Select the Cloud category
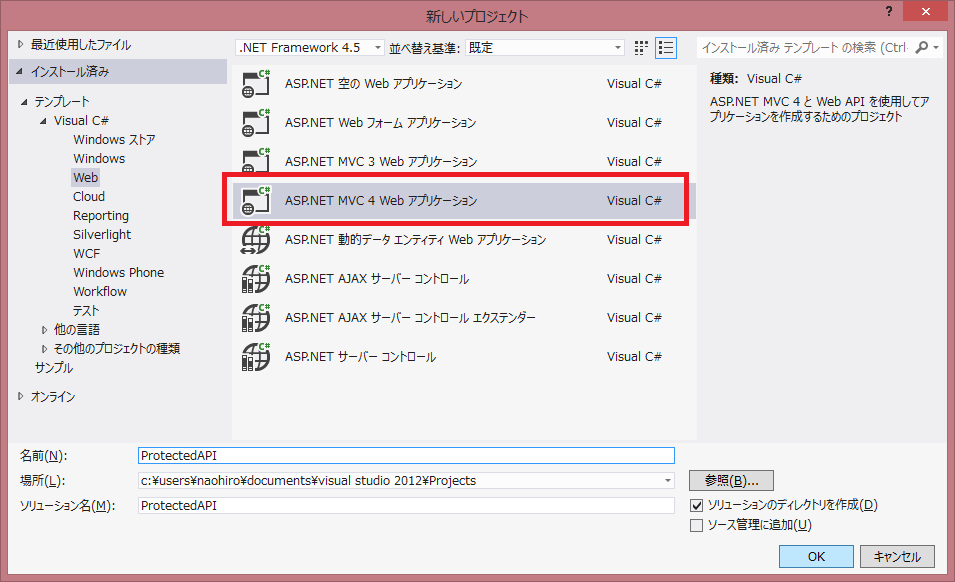955x582 pixels. click(89, 196)
